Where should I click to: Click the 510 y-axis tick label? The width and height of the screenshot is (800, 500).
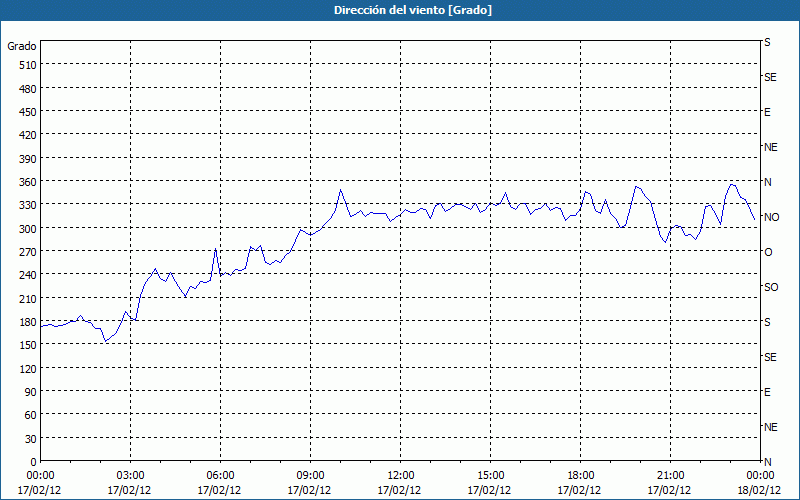pyautogui.click(x=28, y=65)
